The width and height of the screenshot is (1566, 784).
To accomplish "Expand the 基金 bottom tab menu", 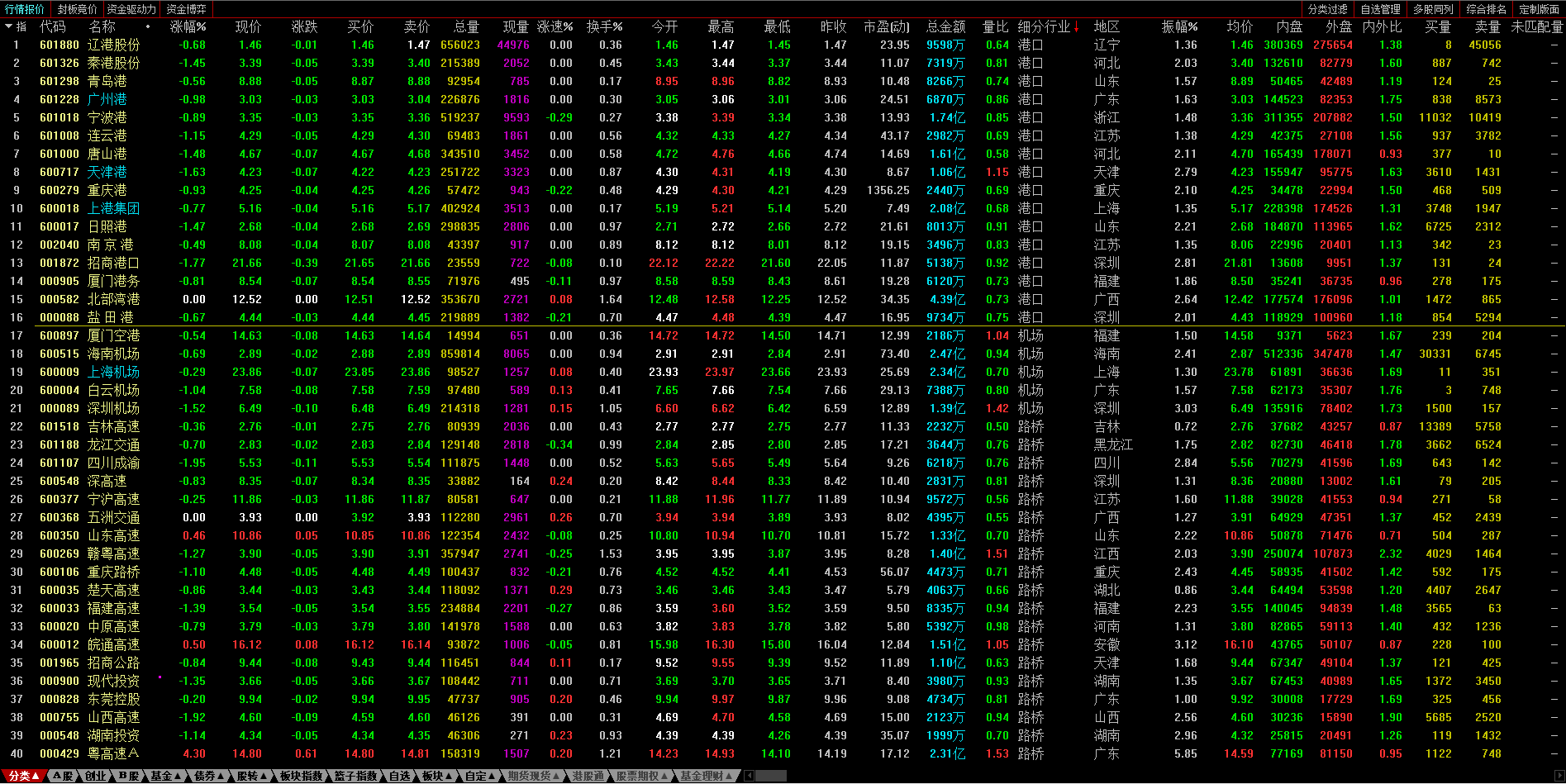I will coord(165,776).
